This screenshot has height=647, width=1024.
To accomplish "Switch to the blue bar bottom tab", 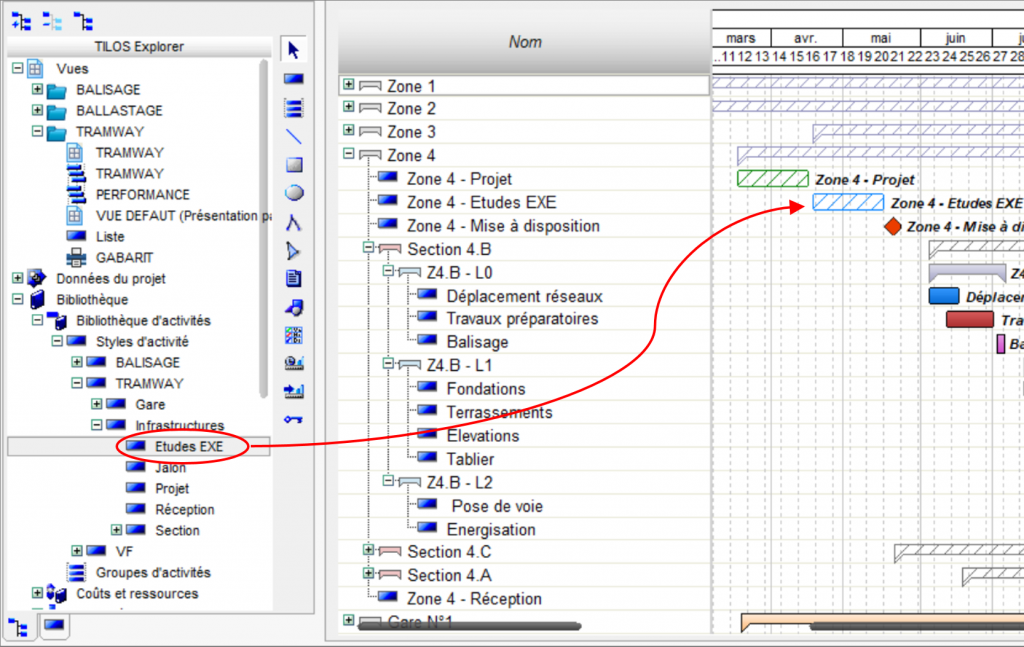I will (54, 625).
